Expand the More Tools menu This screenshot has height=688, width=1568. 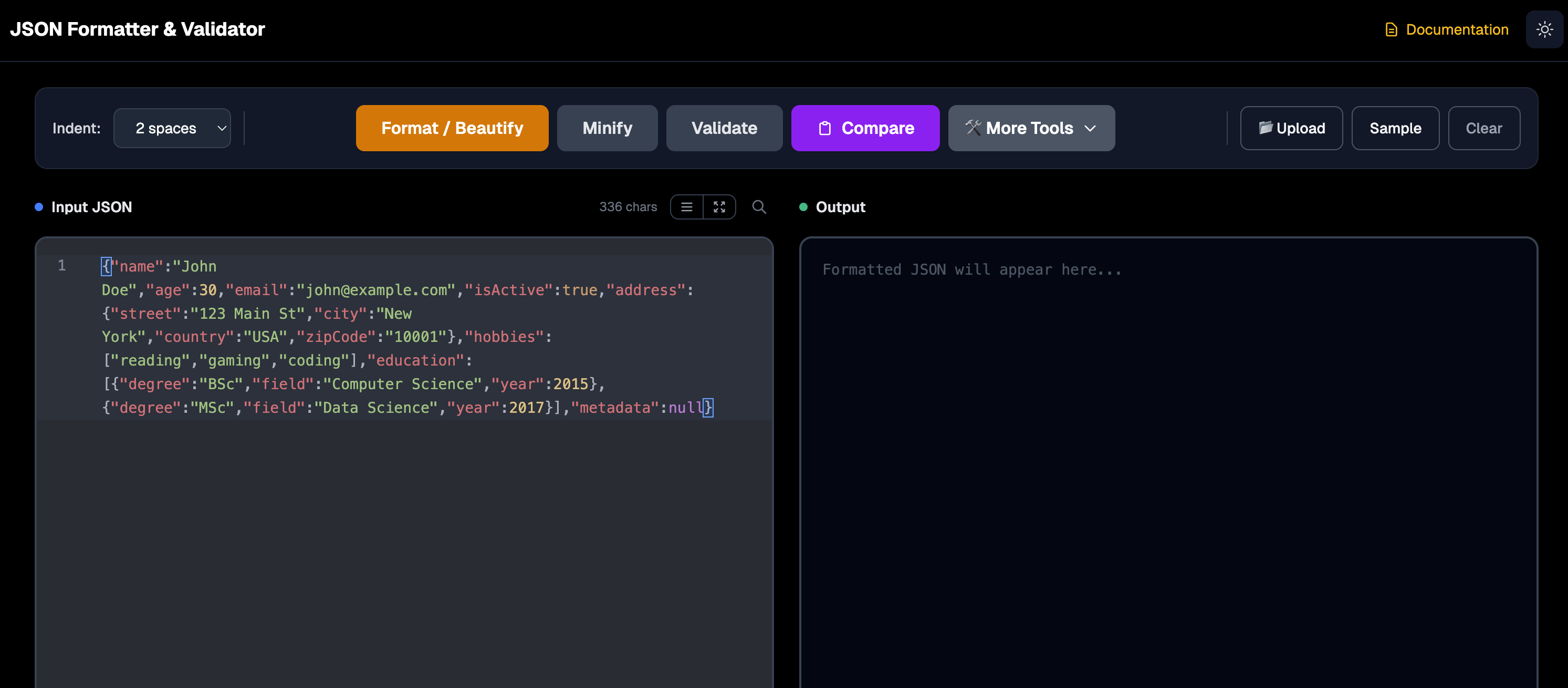[x=1031, y=128]
